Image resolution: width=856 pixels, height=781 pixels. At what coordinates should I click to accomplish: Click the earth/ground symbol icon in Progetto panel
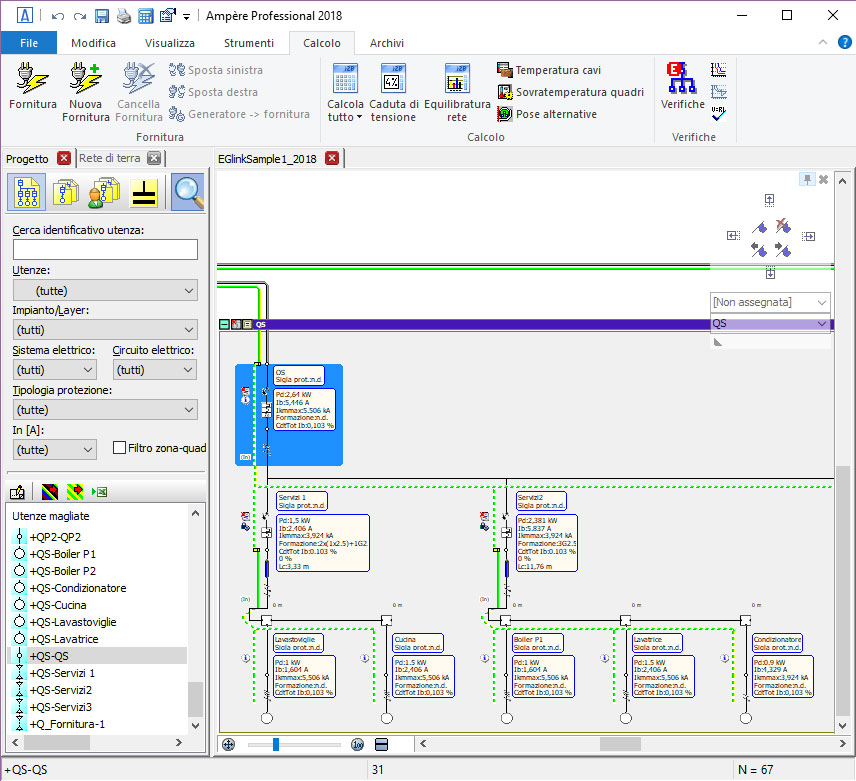(x=144, y=193)
